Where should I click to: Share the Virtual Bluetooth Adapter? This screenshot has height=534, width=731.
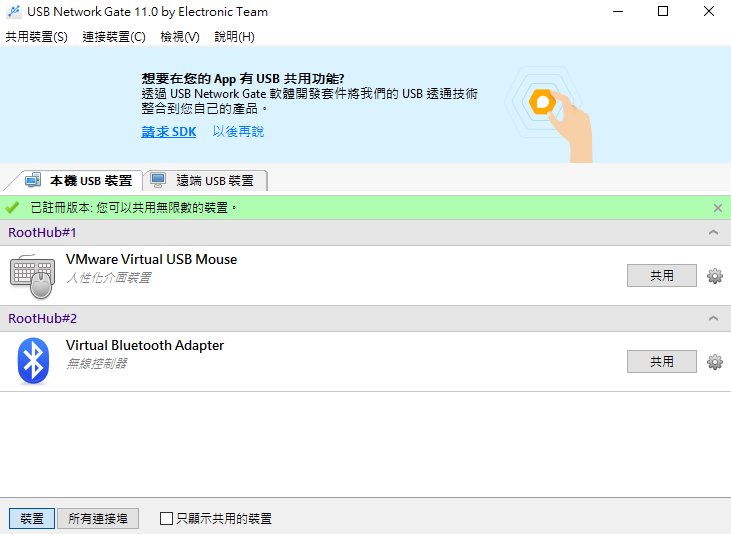point(662,362)
